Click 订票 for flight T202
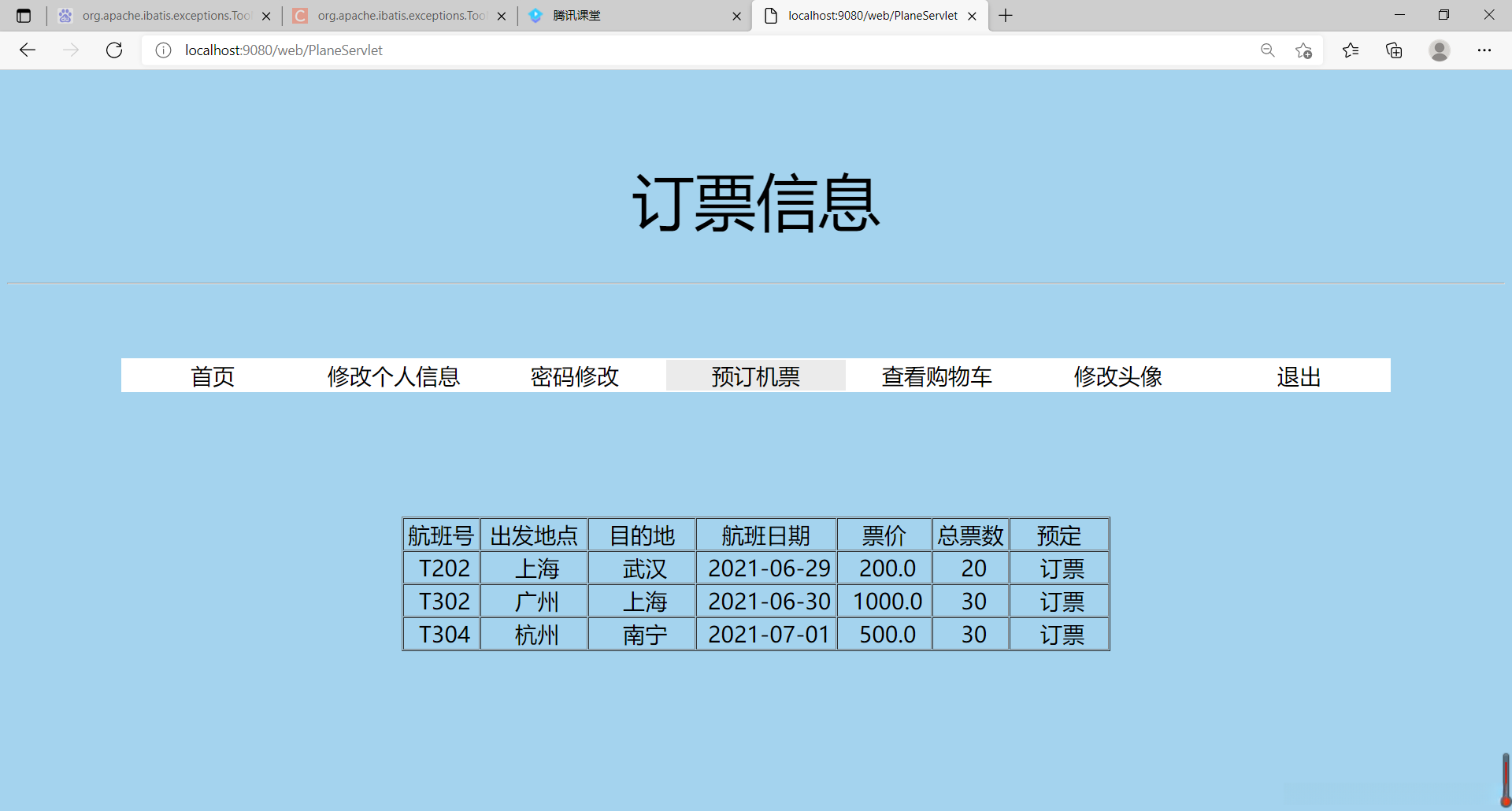Viewport: 1512px width, 811px height. click(1062, 568)
